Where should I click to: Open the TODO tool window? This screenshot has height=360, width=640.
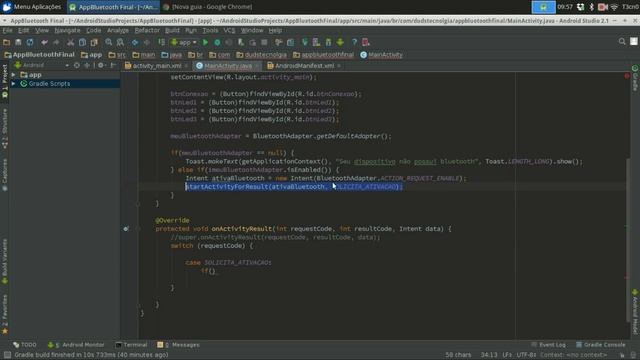(24, 345)
